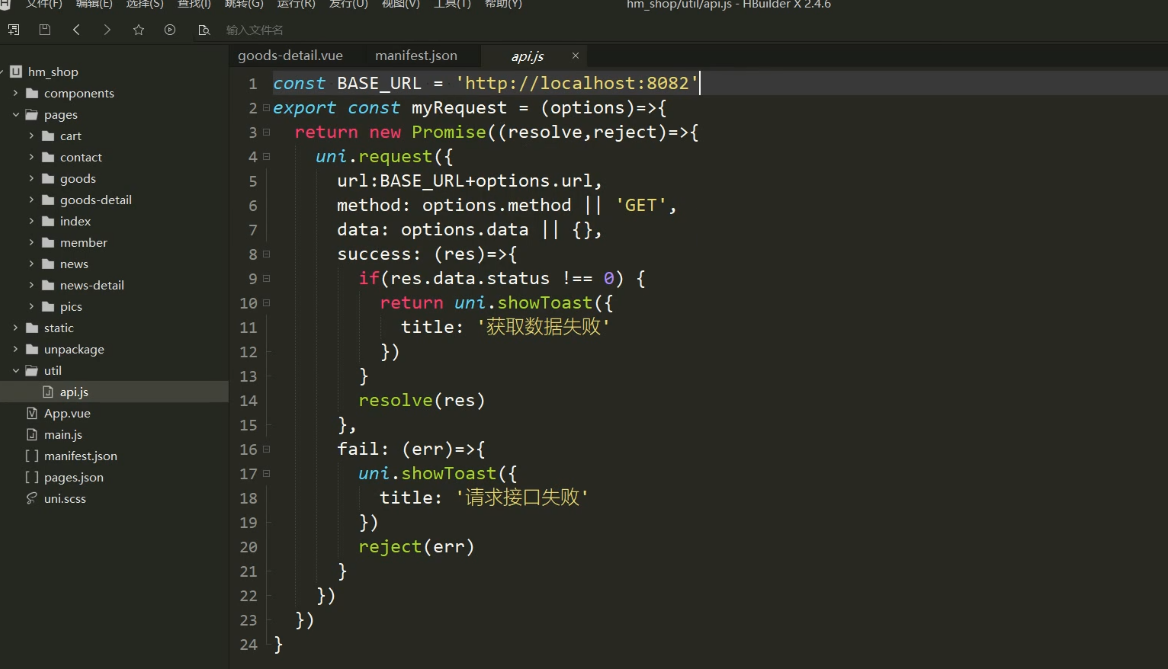Expand the cart folder arrow
The image size is (1168, 669).
tap(31, 136)
